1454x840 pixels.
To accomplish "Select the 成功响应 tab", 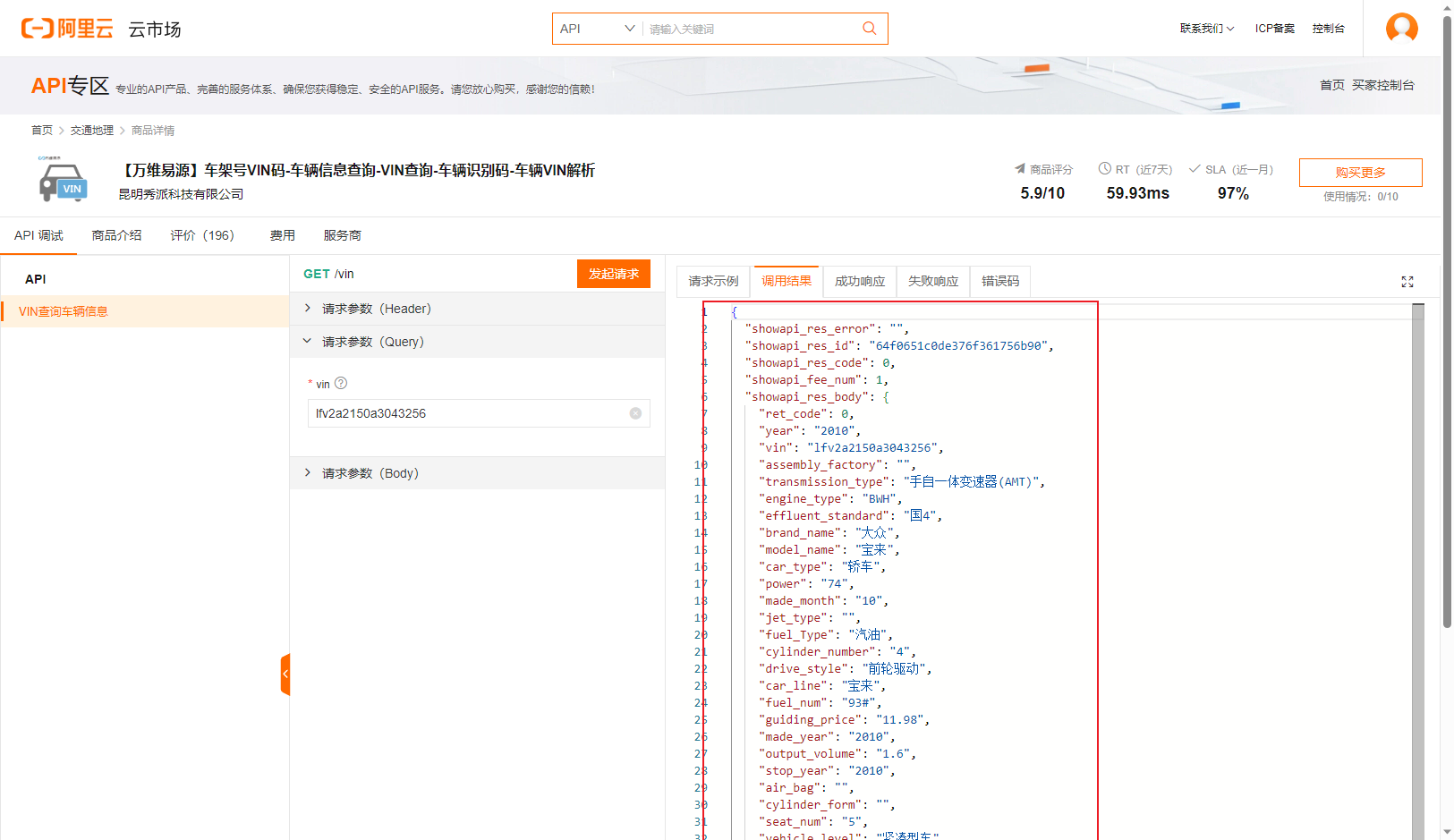I will (860, 281).
